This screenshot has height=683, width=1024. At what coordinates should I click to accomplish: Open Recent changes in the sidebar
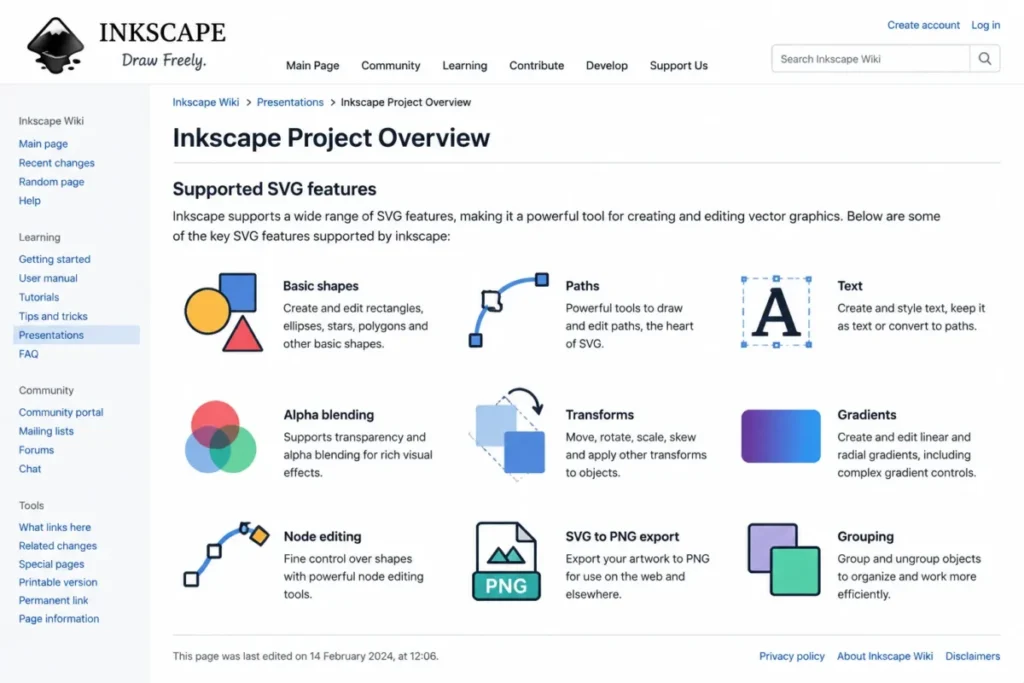click(56, 163)
